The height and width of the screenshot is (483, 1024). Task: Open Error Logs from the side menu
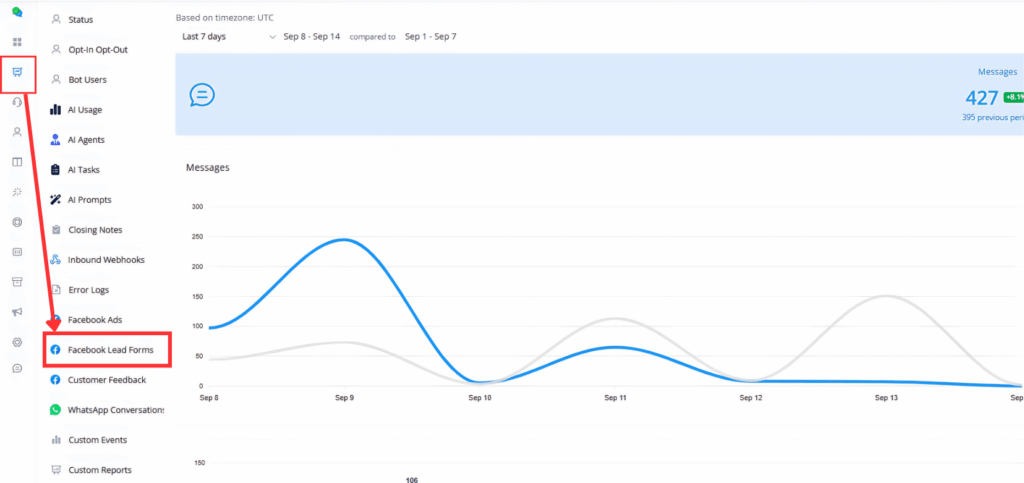[88, 290]
